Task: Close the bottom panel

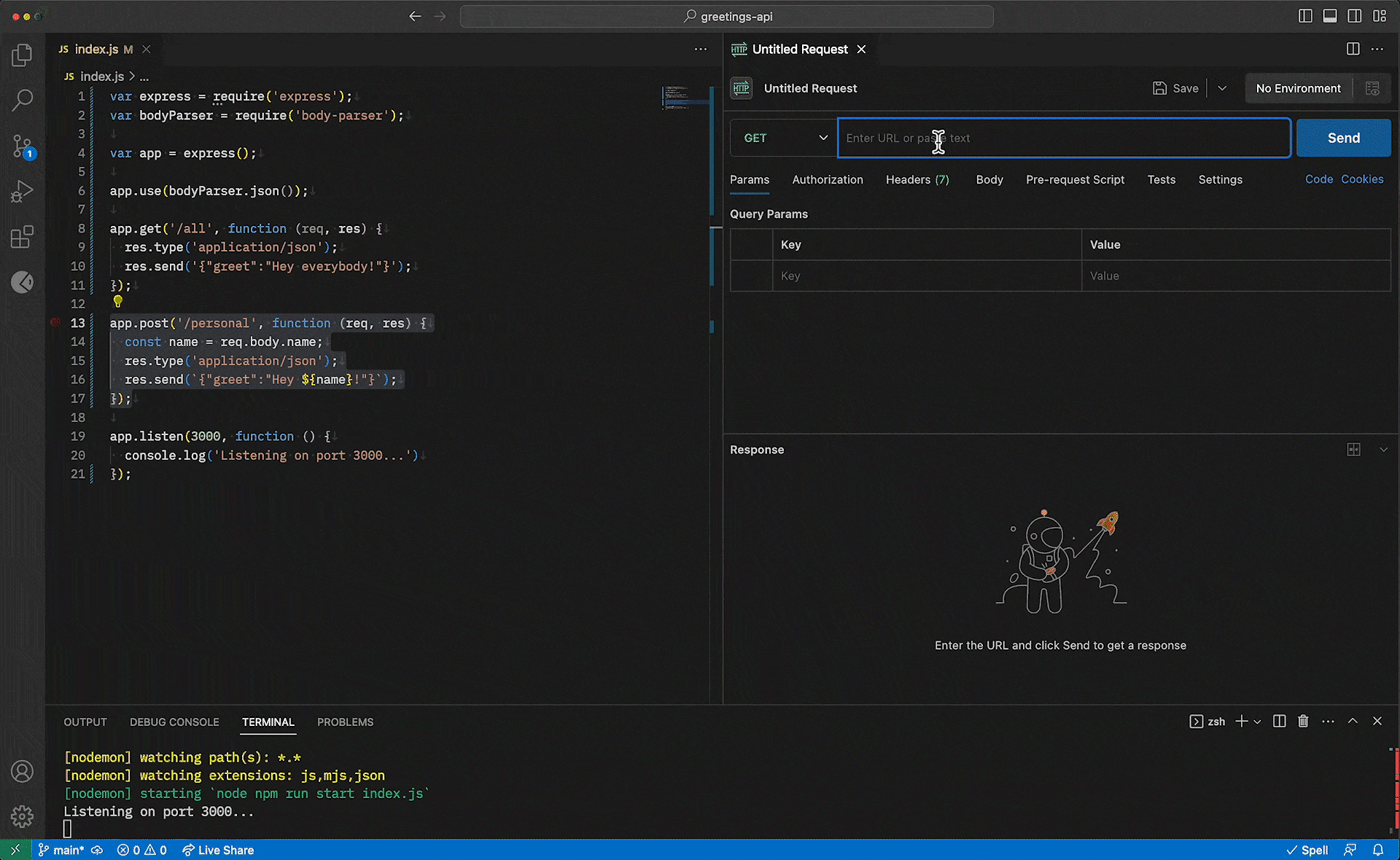Action: (x=1377, y=722)
